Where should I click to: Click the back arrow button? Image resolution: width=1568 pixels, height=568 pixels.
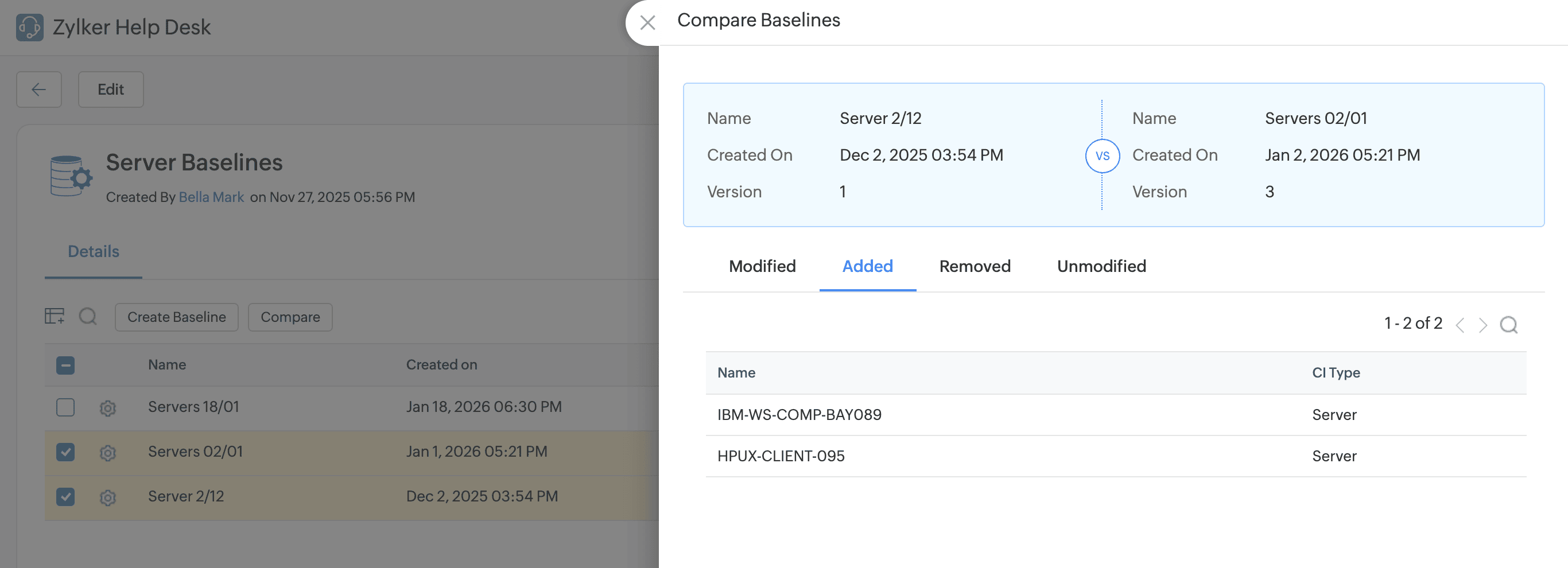[x=39, y=90]
